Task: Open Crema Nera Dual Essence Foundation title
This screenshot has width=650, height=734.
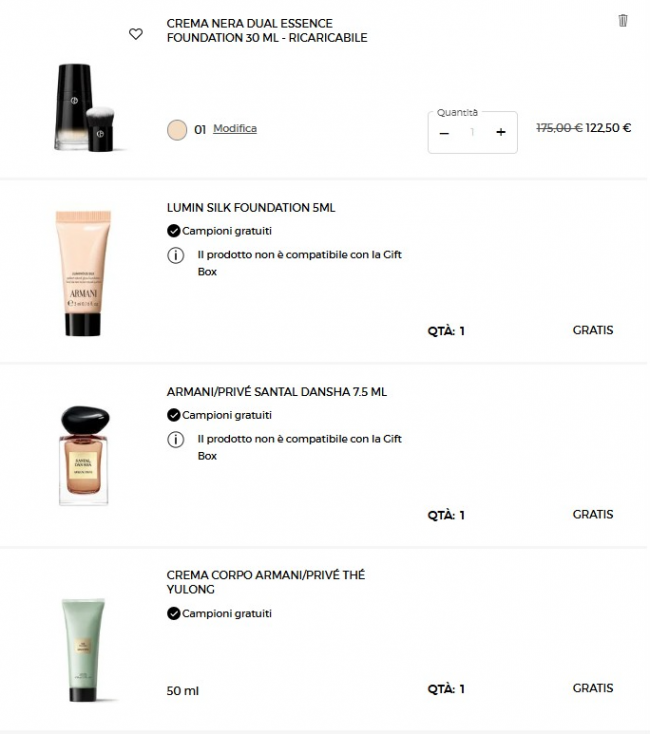Action: click(267, 30)
